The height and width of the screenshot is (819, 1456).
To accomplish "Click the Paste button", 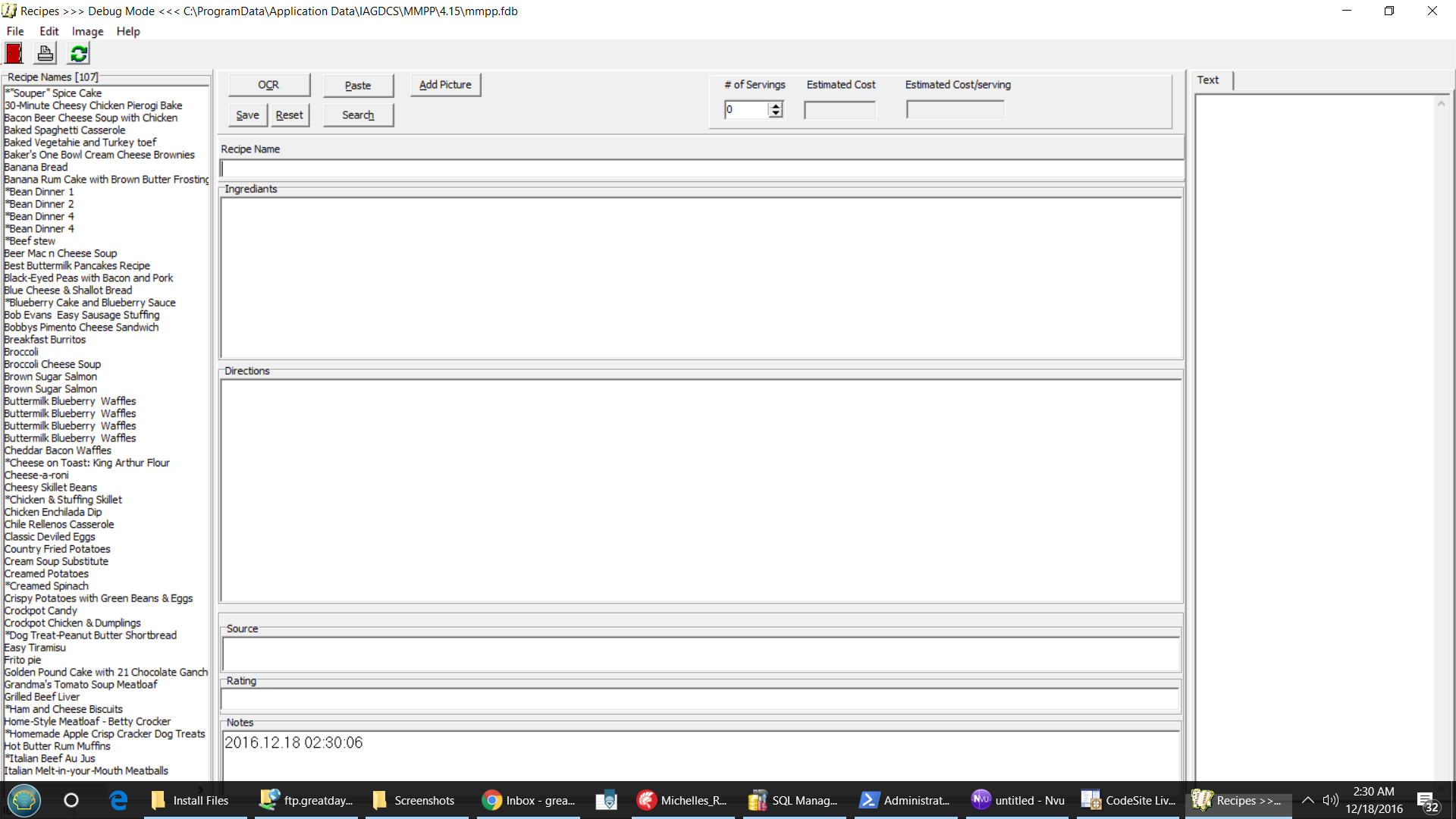I will coord(358,85).
